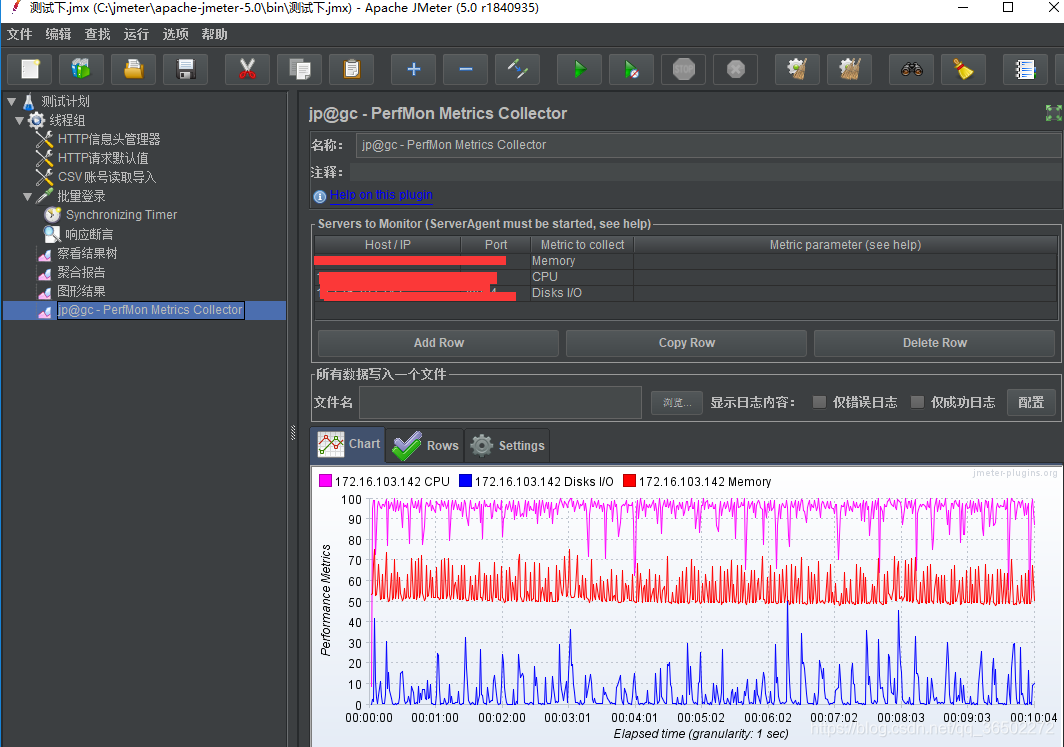Click the Open file folder icon
The image size is (1064, 747).
point(134,69)
